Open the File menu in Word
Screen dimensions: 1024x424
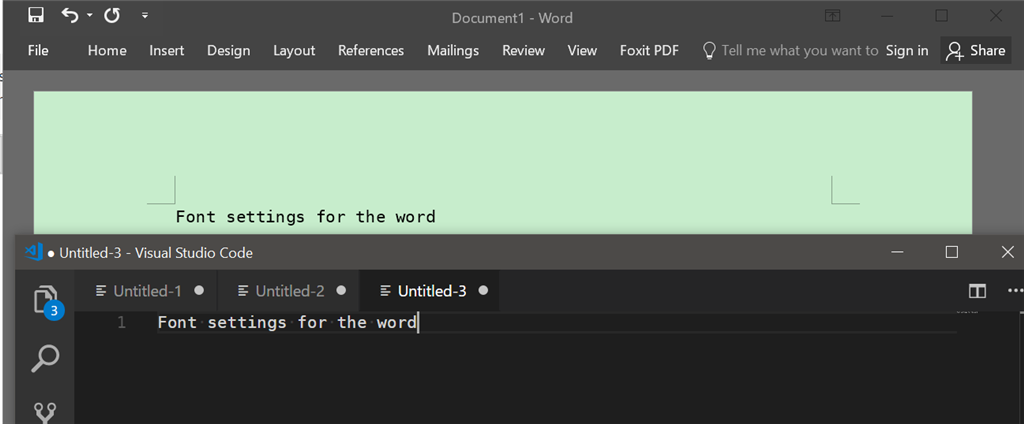[38, 50]
